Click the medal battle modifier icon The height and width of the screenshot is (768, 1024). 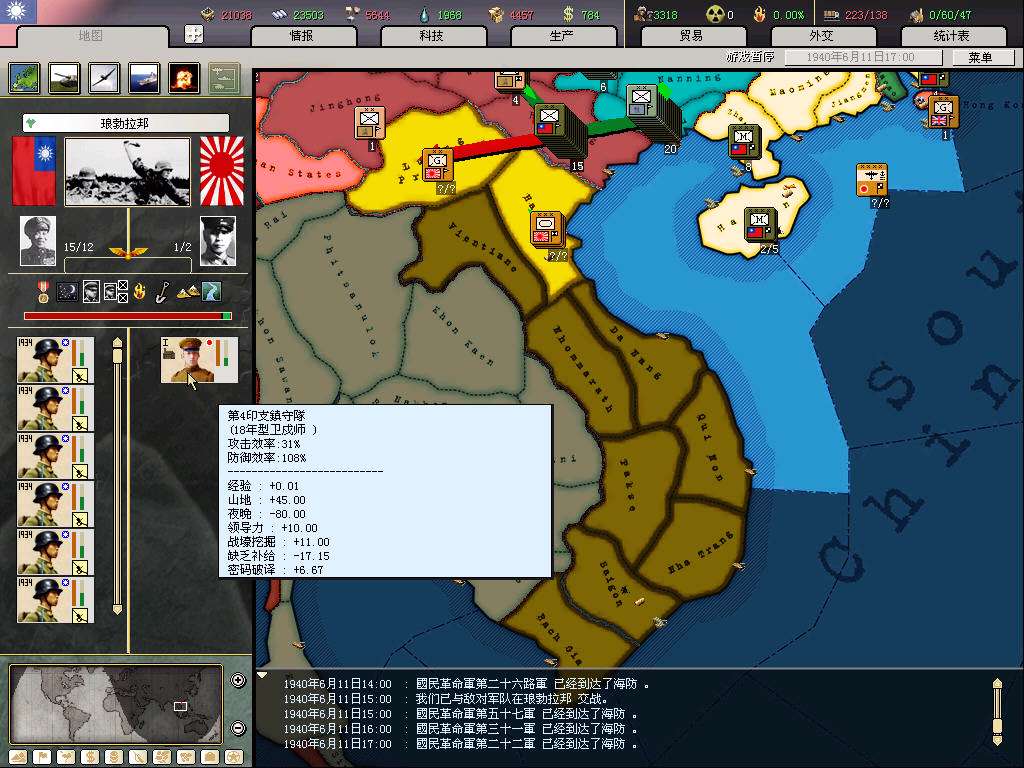[x=43, y=293]
